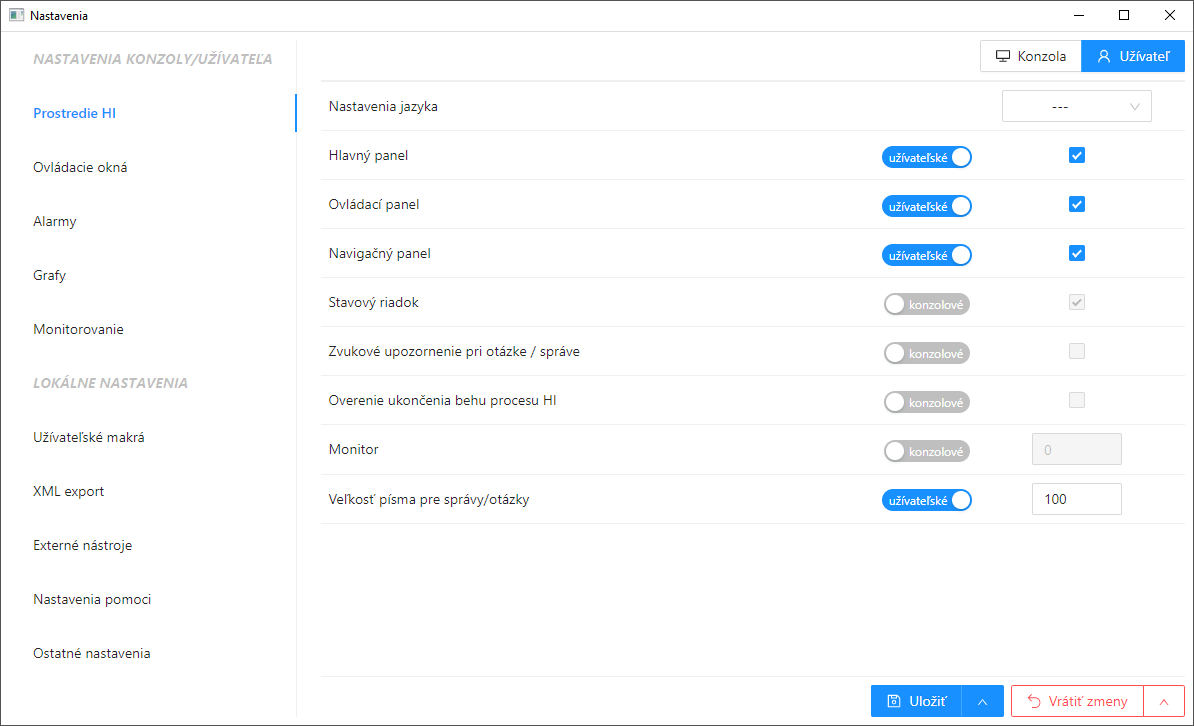Toggle Ovládací panel užívateľské switch

pos(926,206)
